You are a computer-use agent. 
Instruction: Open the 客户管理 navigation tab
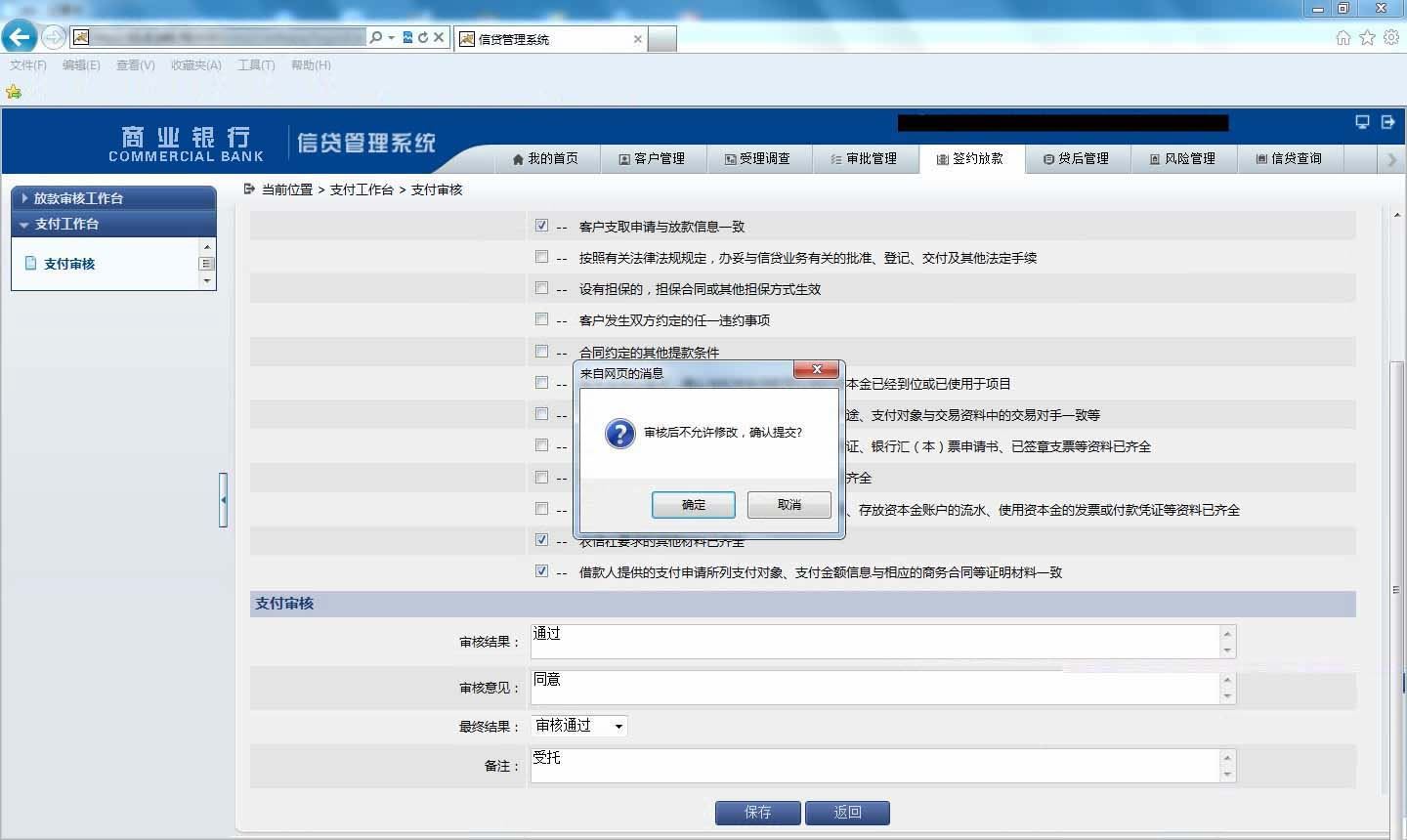point(652,158)
